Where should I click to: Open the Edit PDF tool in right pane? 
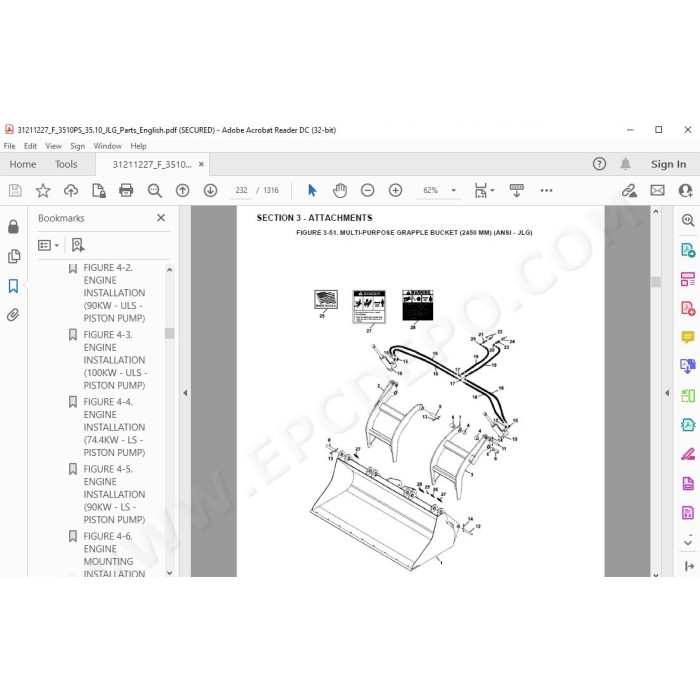tap(688, 279)
